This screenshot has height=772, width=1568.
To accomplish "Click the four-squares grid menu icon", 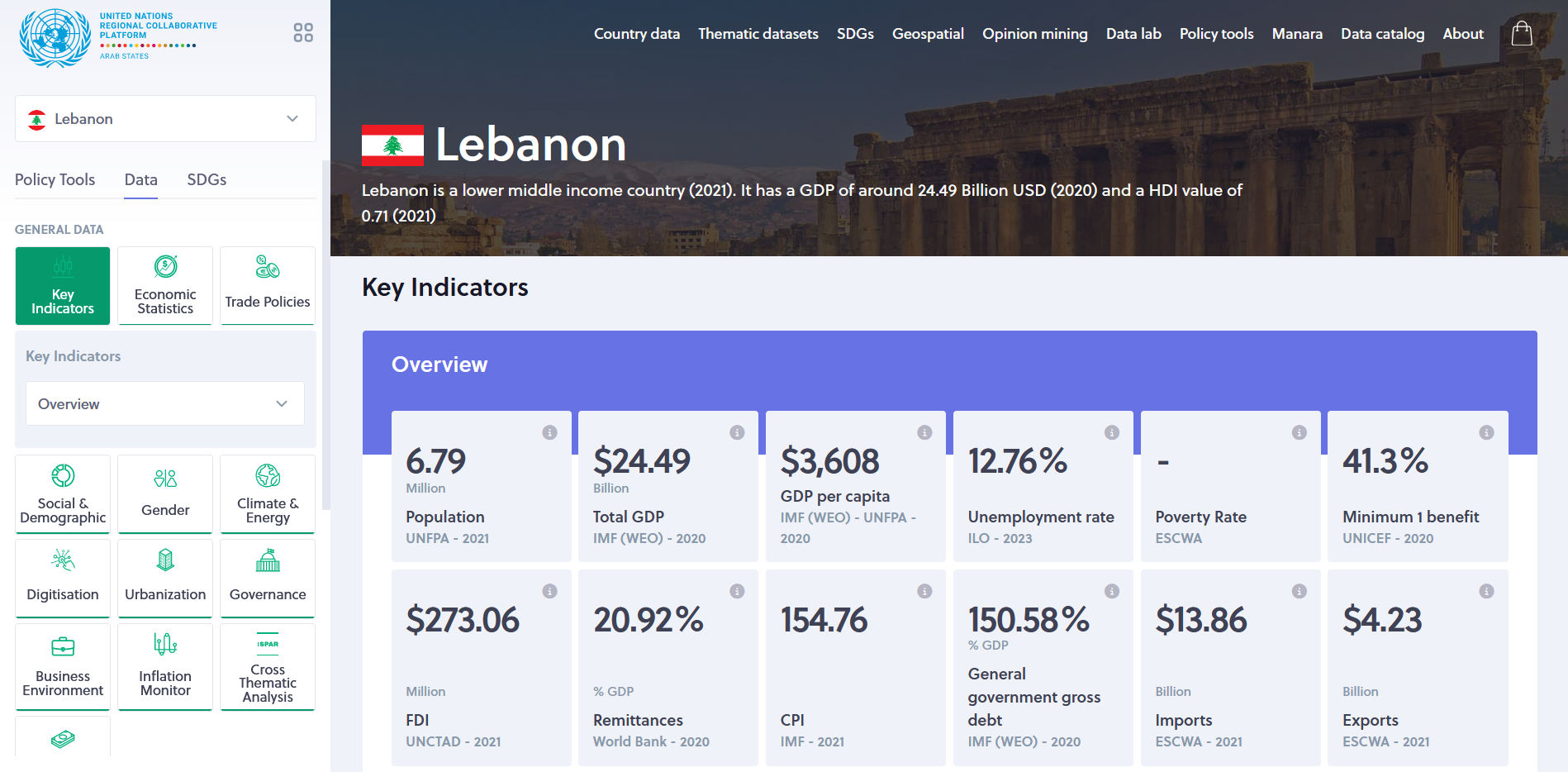I will click(x=303, y=32).
